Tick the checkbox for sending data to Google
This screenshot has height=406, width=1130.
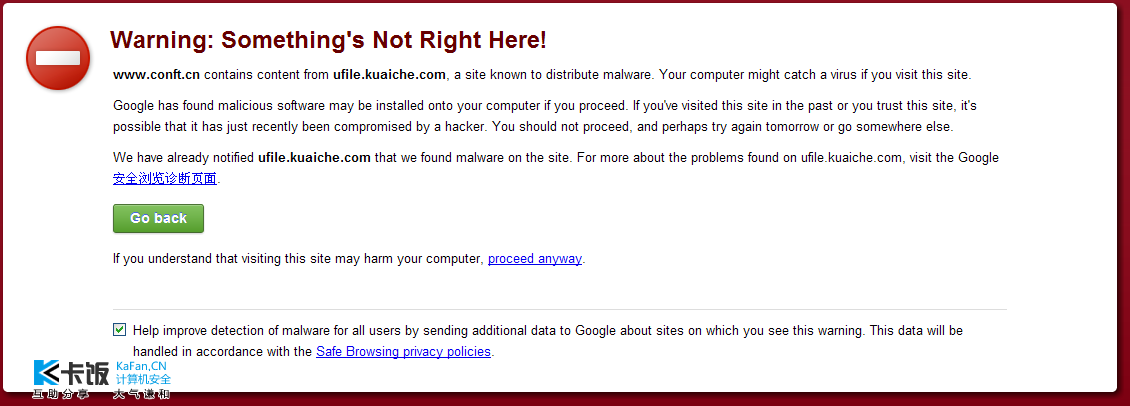coord(120,330)
